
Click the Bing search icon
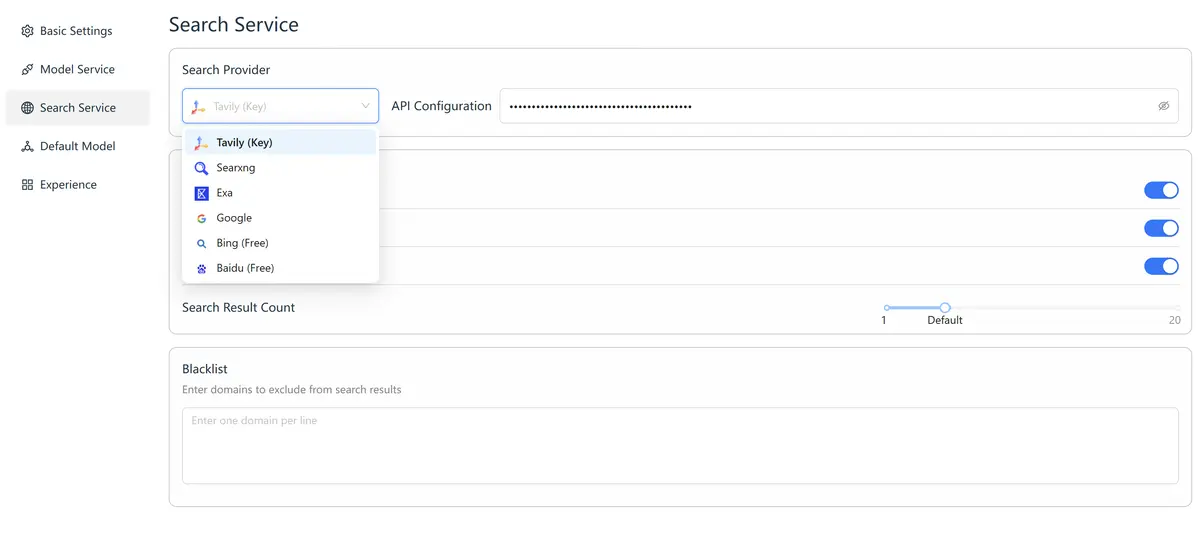pos(201,243)
